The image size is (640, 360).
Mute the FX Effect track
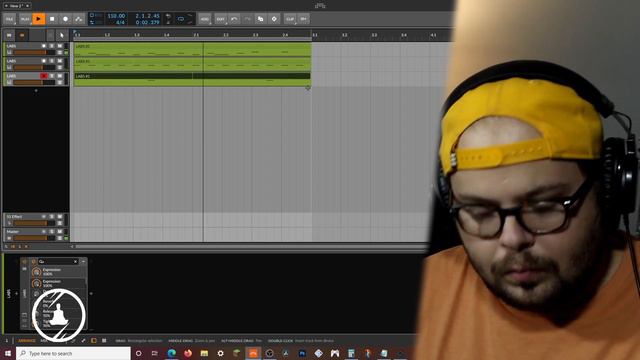point(60,217)
